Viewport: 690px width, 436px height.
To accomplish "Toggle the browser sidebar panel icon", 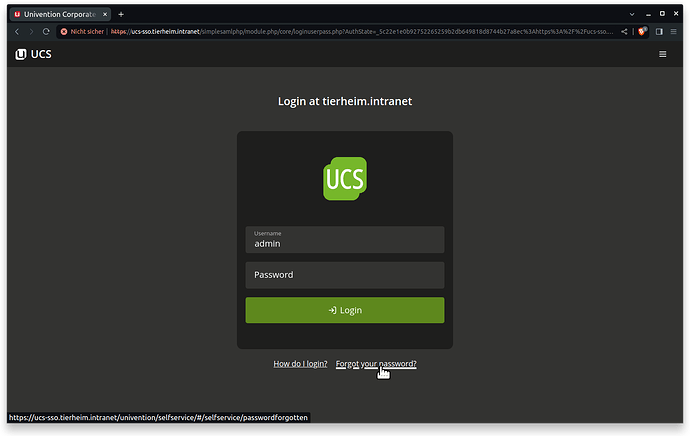I will tap(659, 32).
